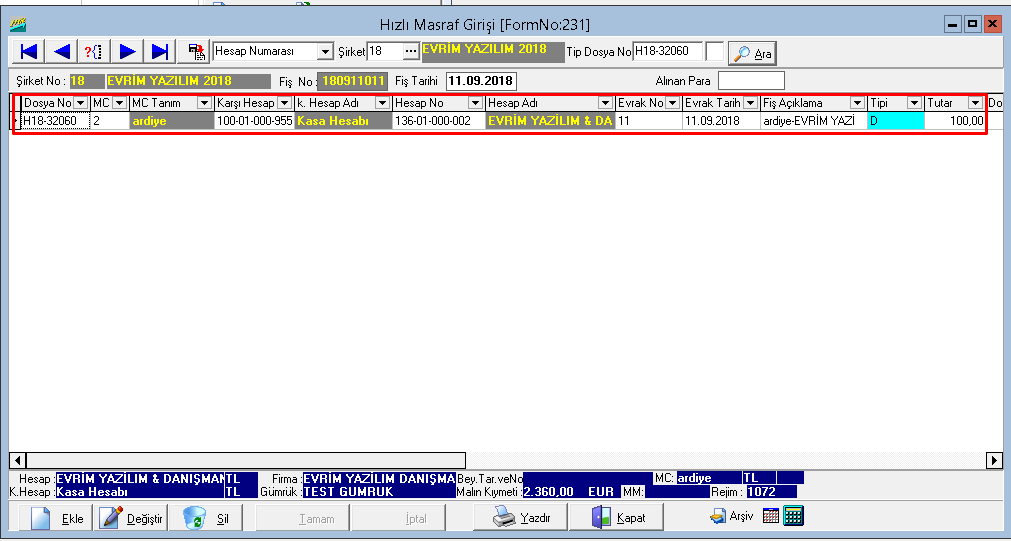Click the Kapat close button
This screenshot has height=541, width=1011.
[x=618, y=516]
